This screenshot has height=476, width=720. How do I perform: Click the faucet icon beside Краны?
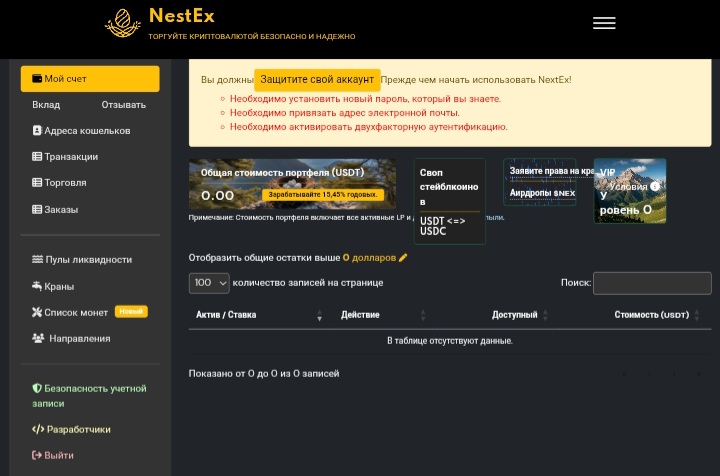pos(37,286)
